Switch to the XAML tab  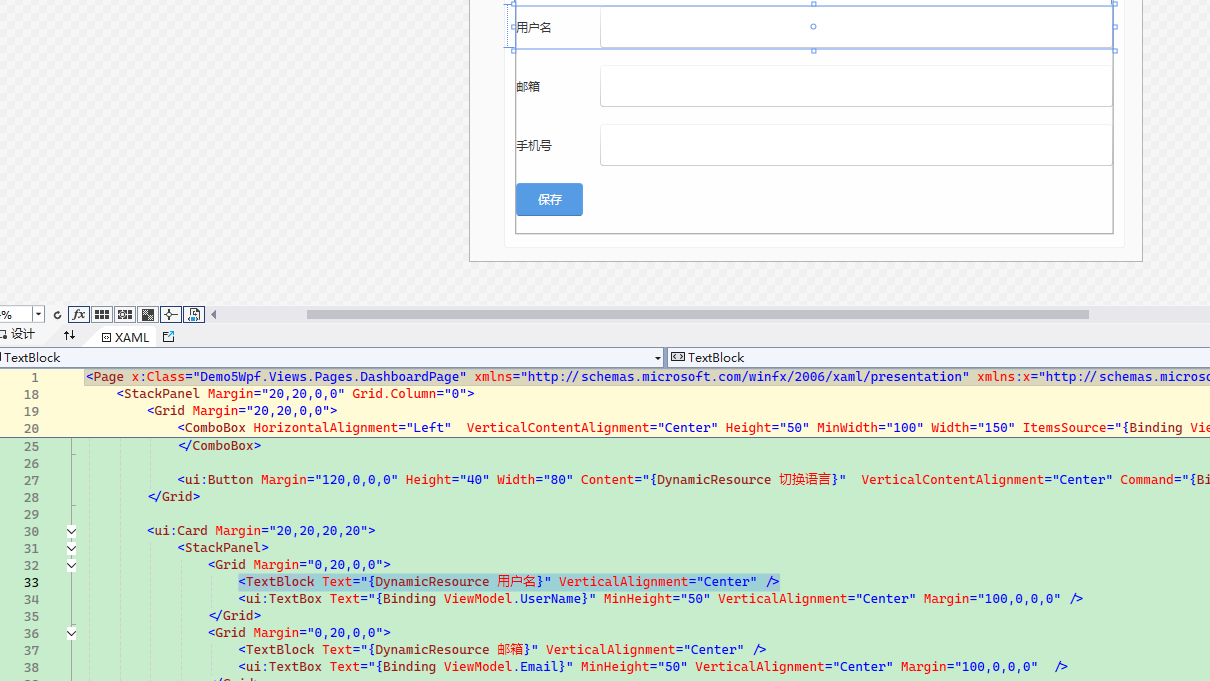[125, 337]
